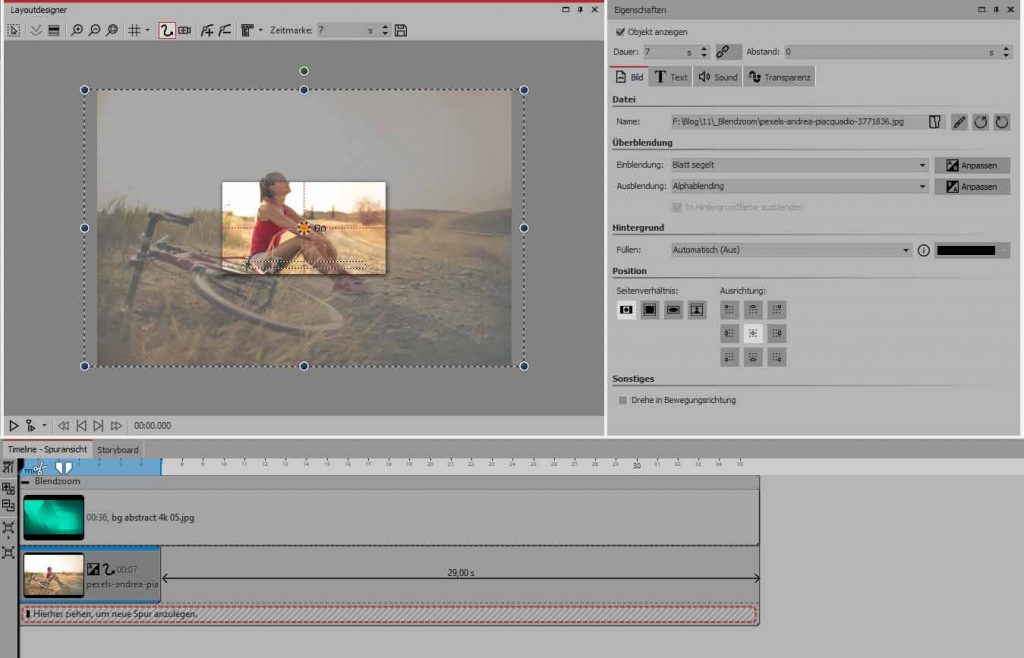Screen dimensions: 1024x658
Task: Click the info icon next to Füllen
Action: [923, 250]
